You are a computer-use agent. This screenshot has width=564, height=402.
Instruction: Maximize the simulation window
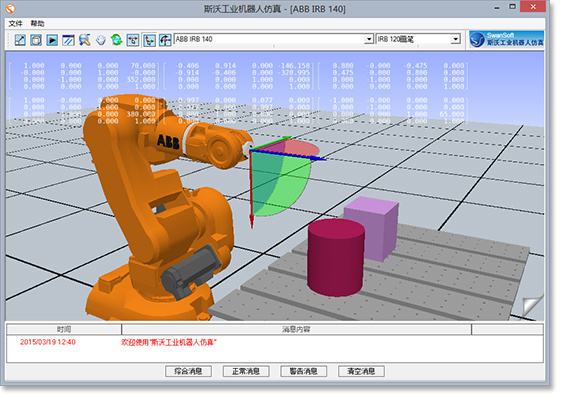[x=513, y=7]
